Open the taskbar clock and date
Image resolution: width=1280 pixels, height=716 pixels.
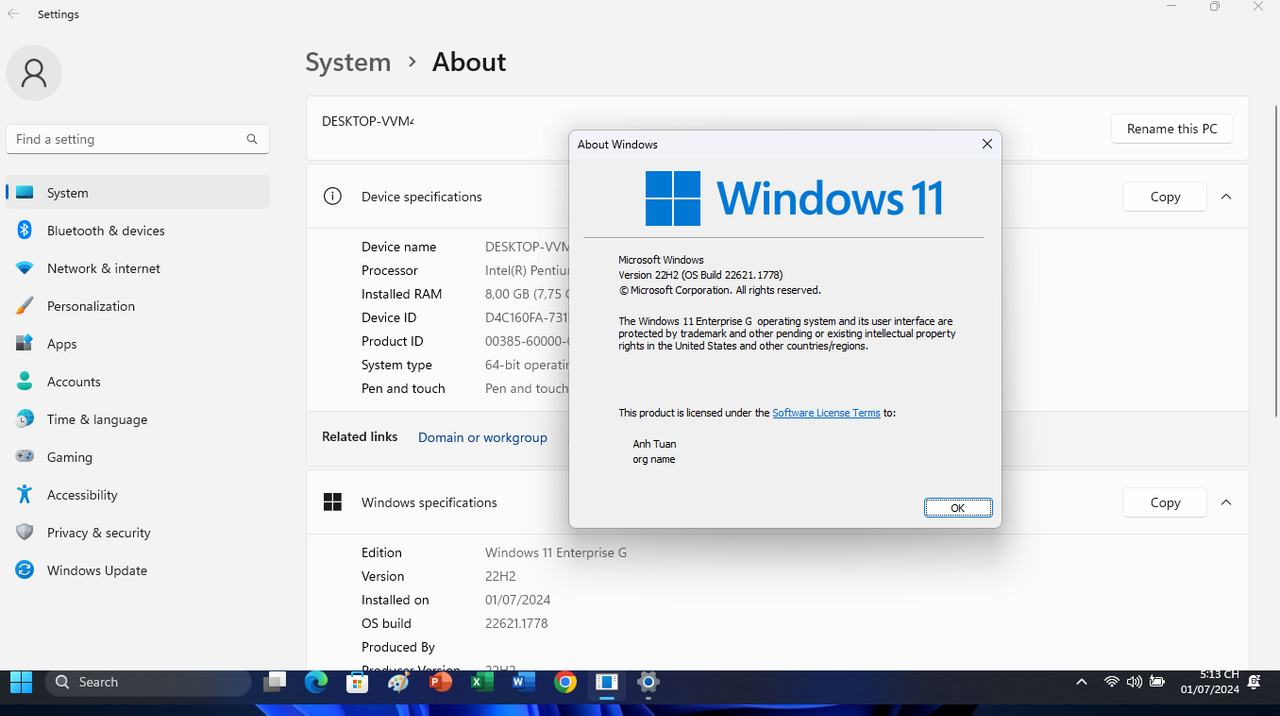1210,682
